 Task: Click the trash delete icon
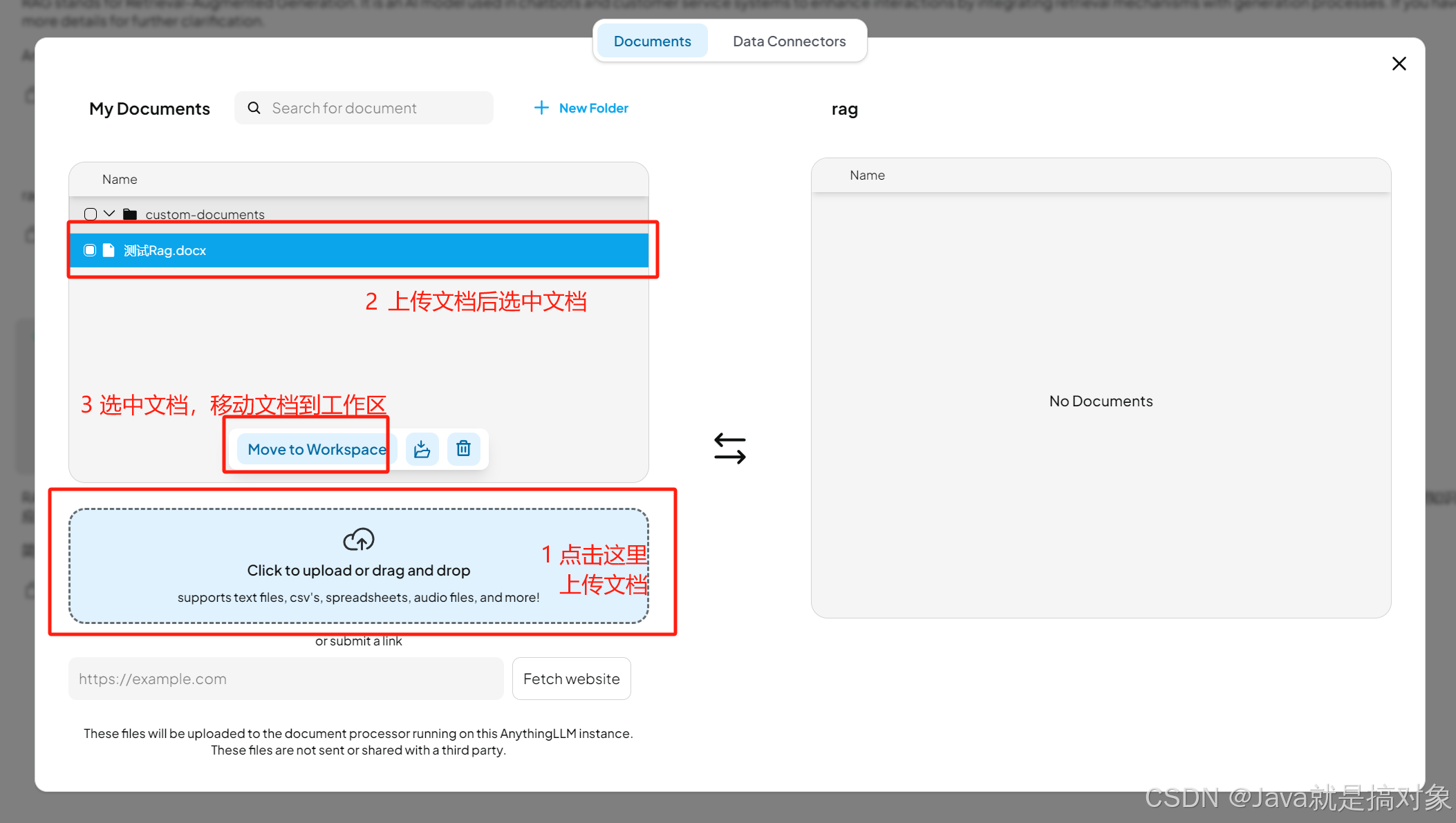pyautogui.click(x=463, y=449)
